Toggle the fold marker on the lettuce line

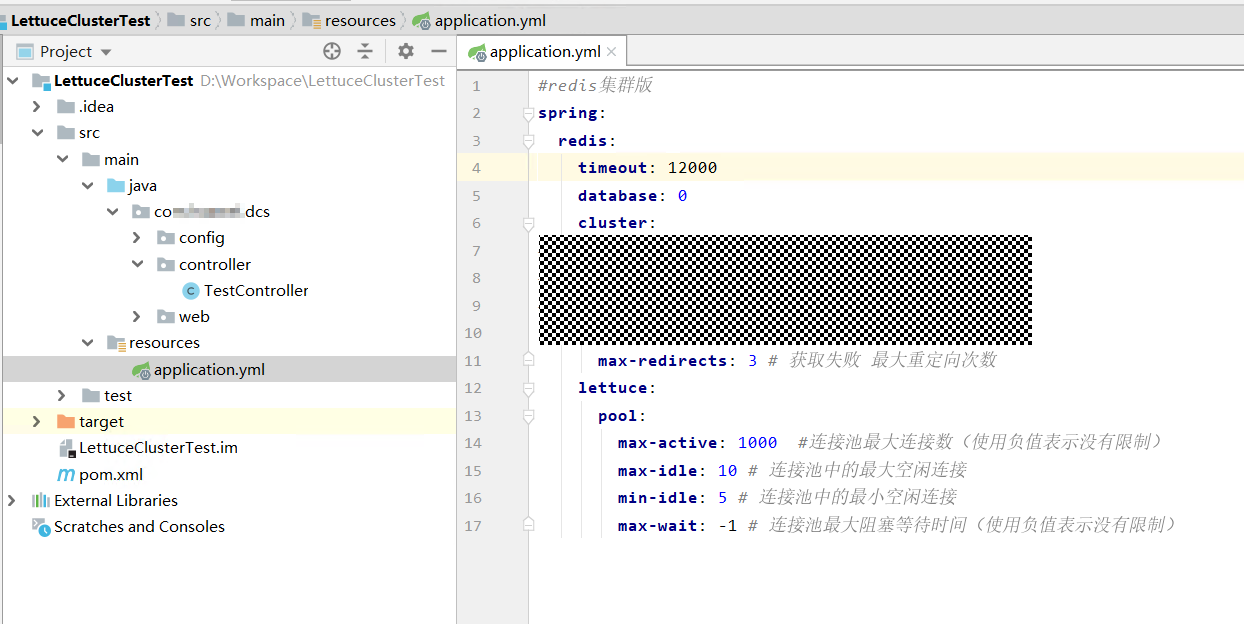[529, 388]
